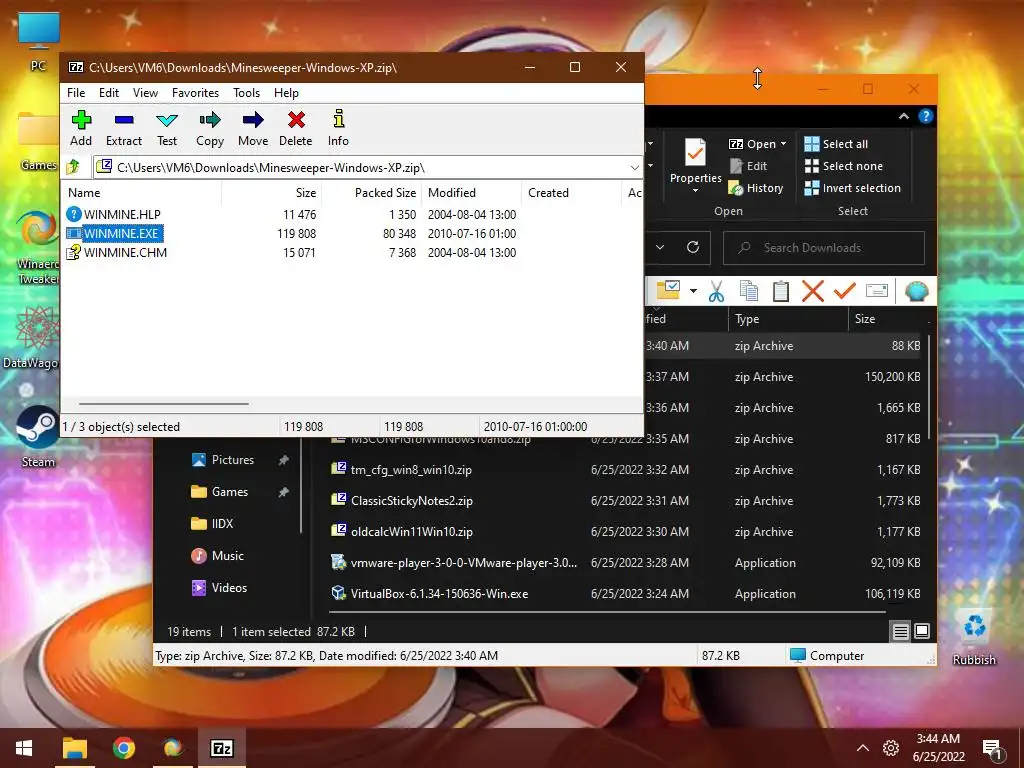Select oldcalcWin11Win10.zip in Explorer

411,532
